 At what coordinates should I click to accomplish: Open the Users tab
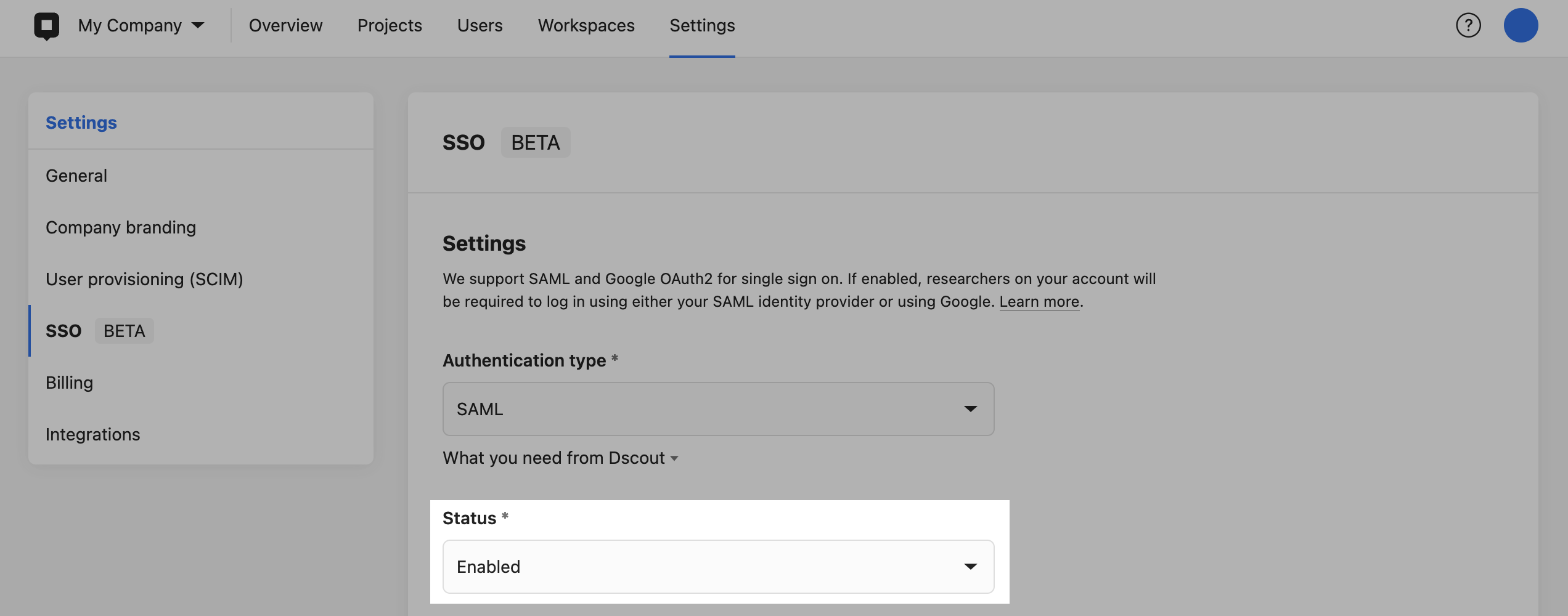click(x=480, y=25)
